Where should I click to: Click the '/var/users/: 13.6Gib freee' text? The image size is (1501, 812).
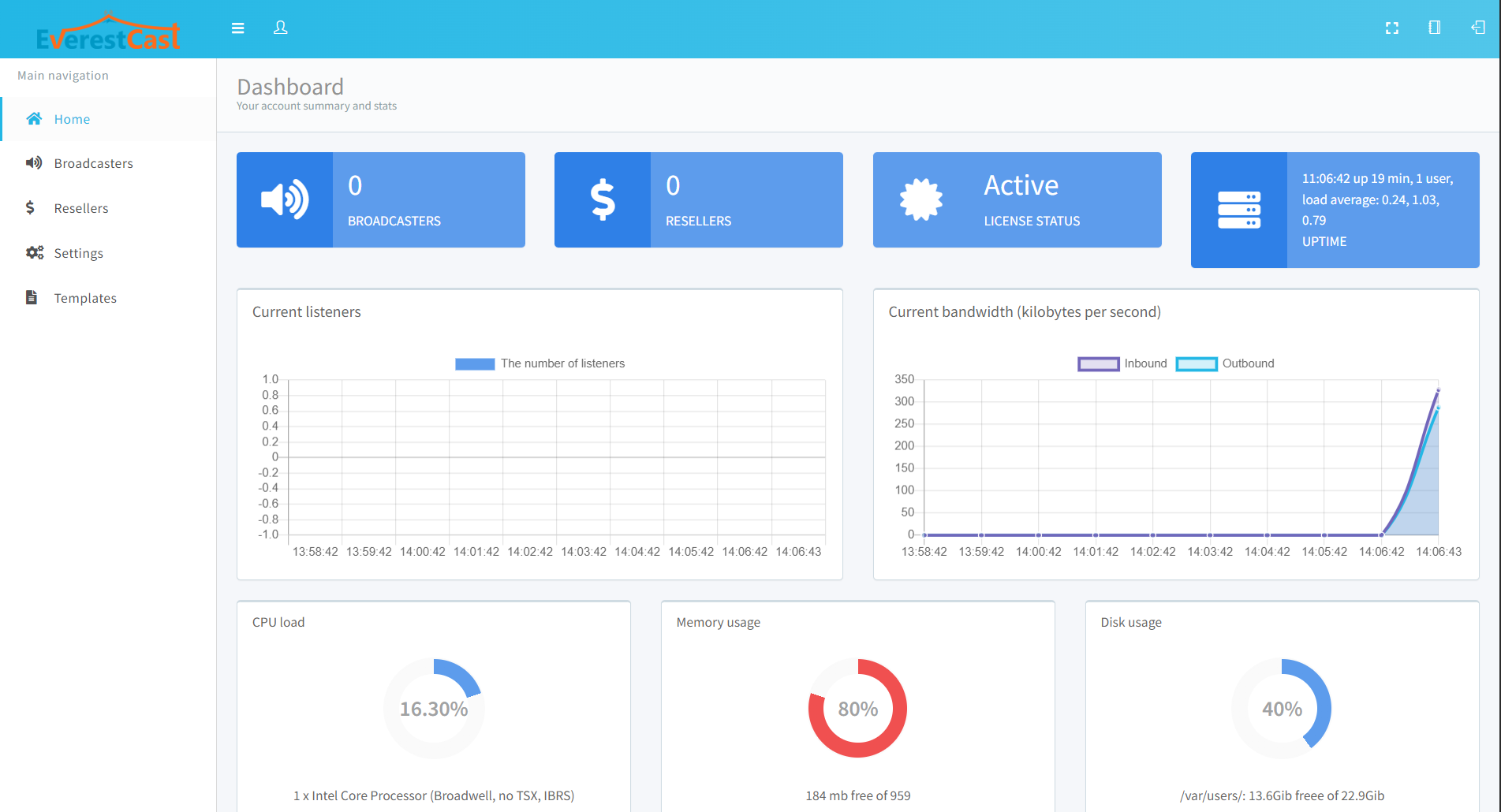(x=1283, y=795)
